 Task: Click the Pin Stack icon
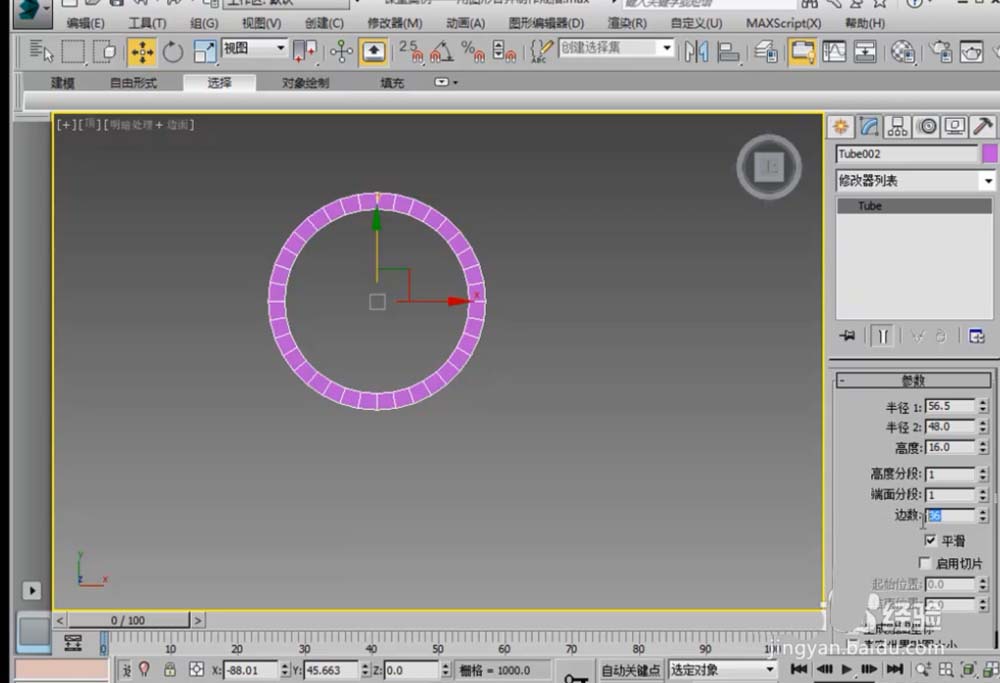point(848,335)
